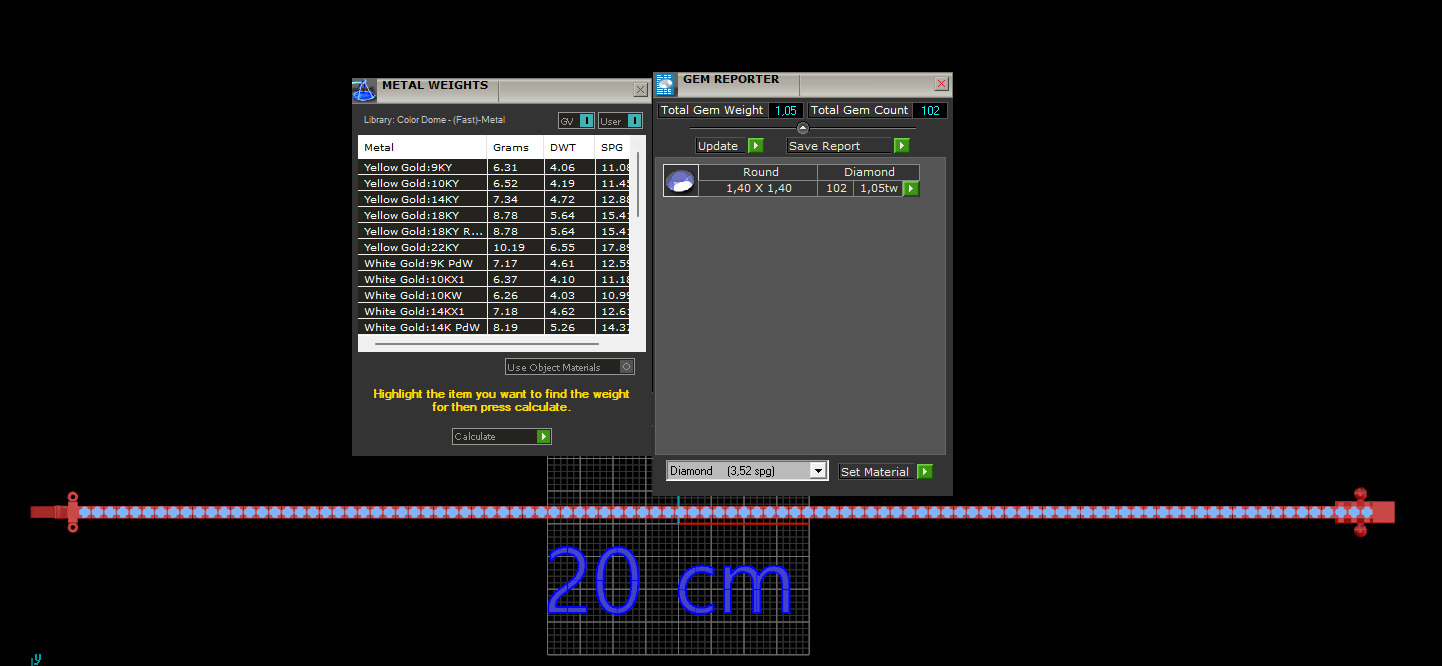Select the White Gold:10KW row
The width and height of the screenshot is (1442, 666).
point(494,295)
